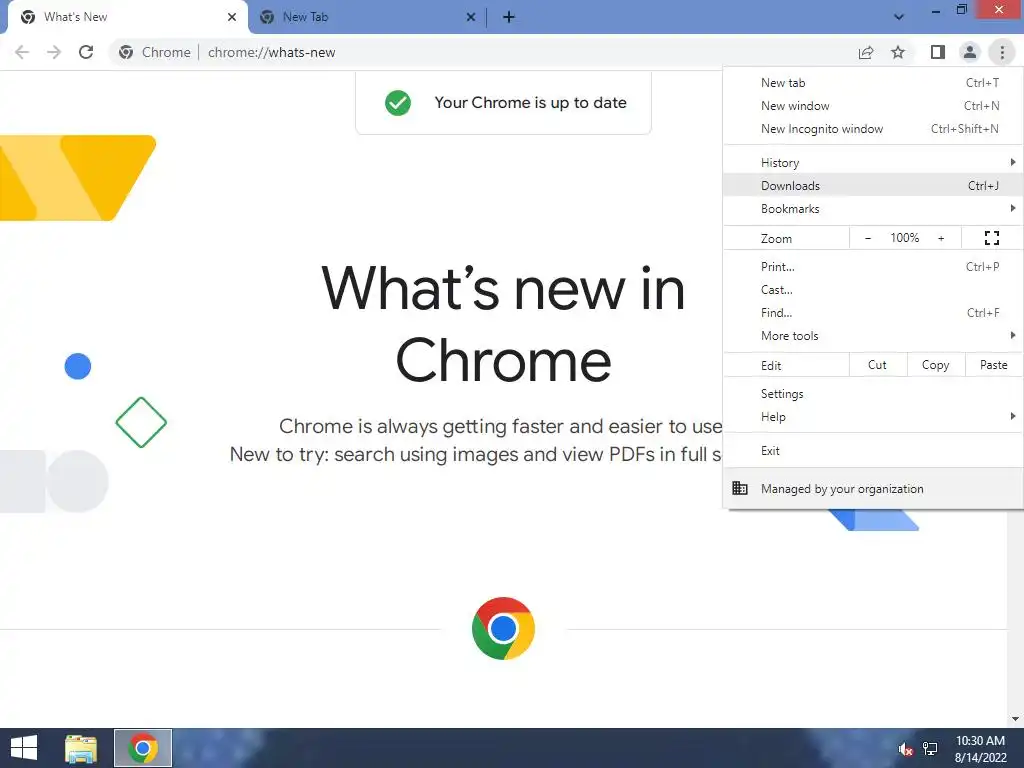
Task: Click the fullscreen icon in Zoom row
Action: click(x=991, y=238)
